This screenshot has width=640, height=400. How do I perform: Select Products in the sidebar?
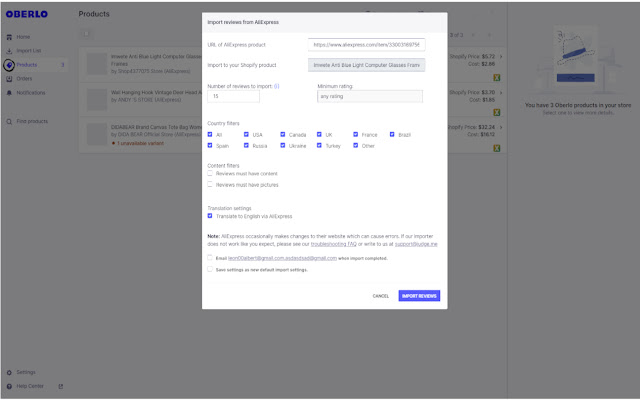27,65
